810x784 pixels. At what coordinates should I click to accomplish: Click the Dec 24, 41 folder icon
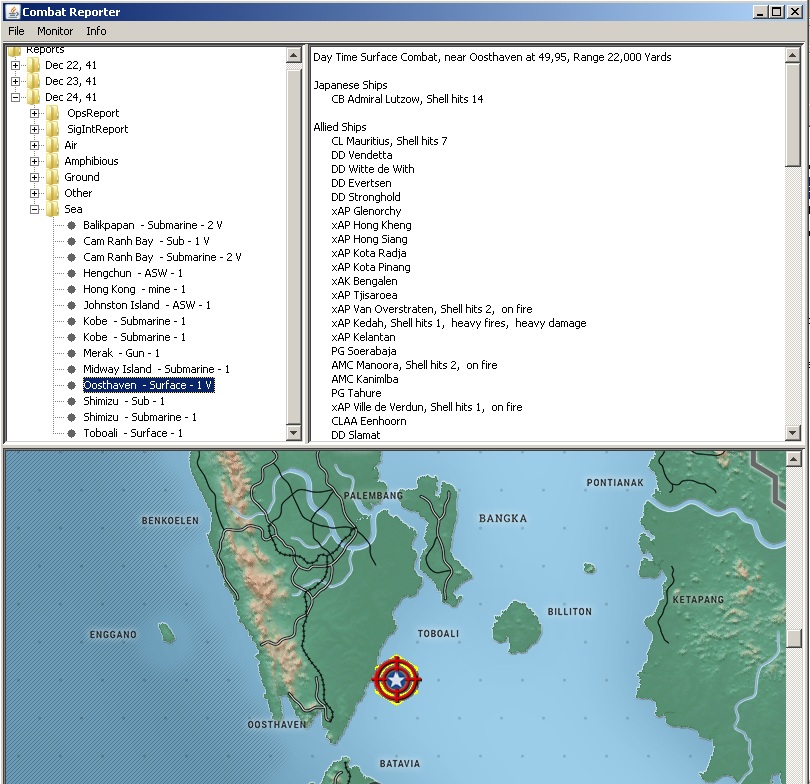pos(34,97)
